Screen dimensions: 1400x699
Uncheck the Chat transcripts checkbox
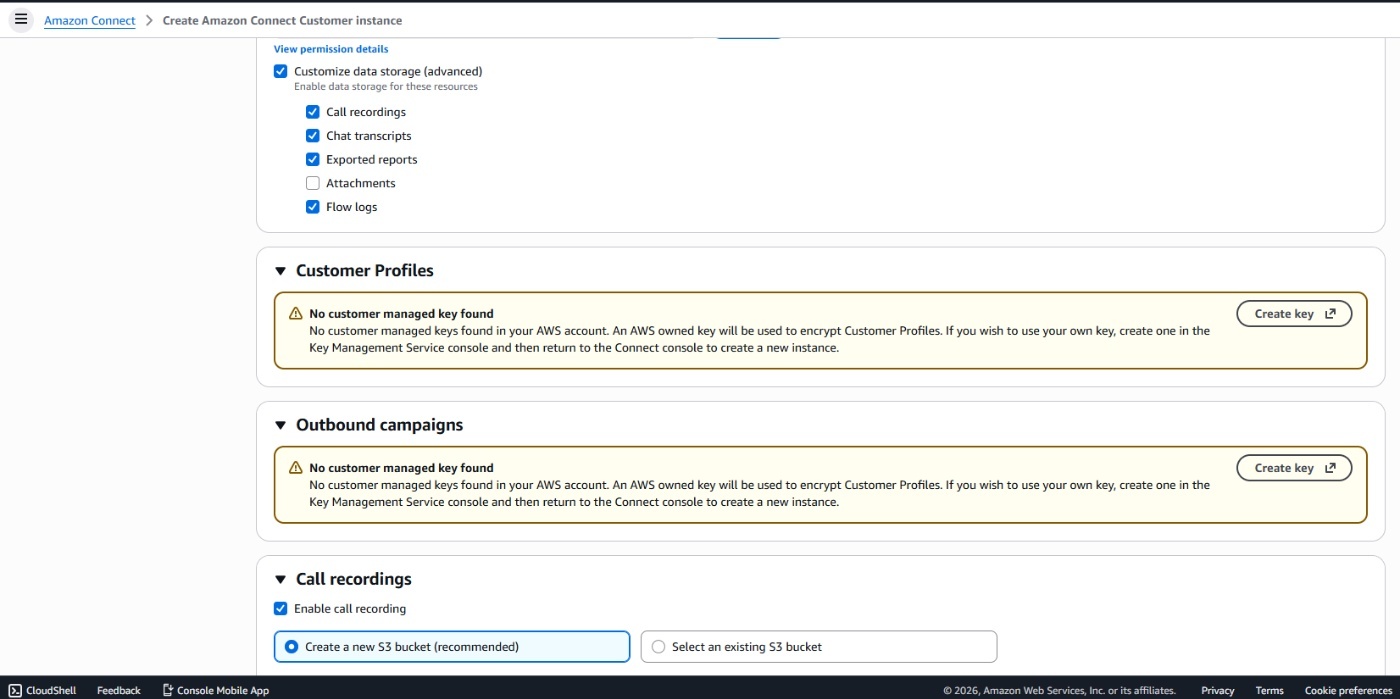313,136
